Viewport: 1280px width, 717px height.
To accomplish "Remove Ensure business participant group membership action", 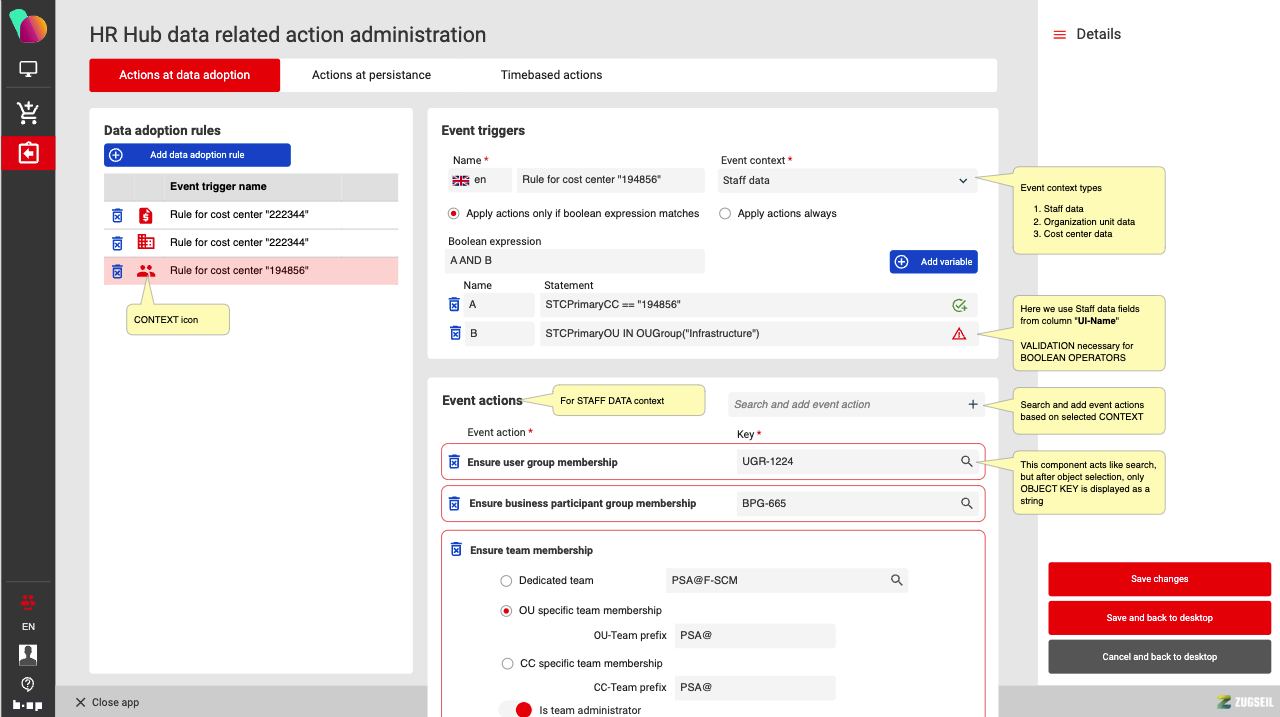I will (454, 504).
